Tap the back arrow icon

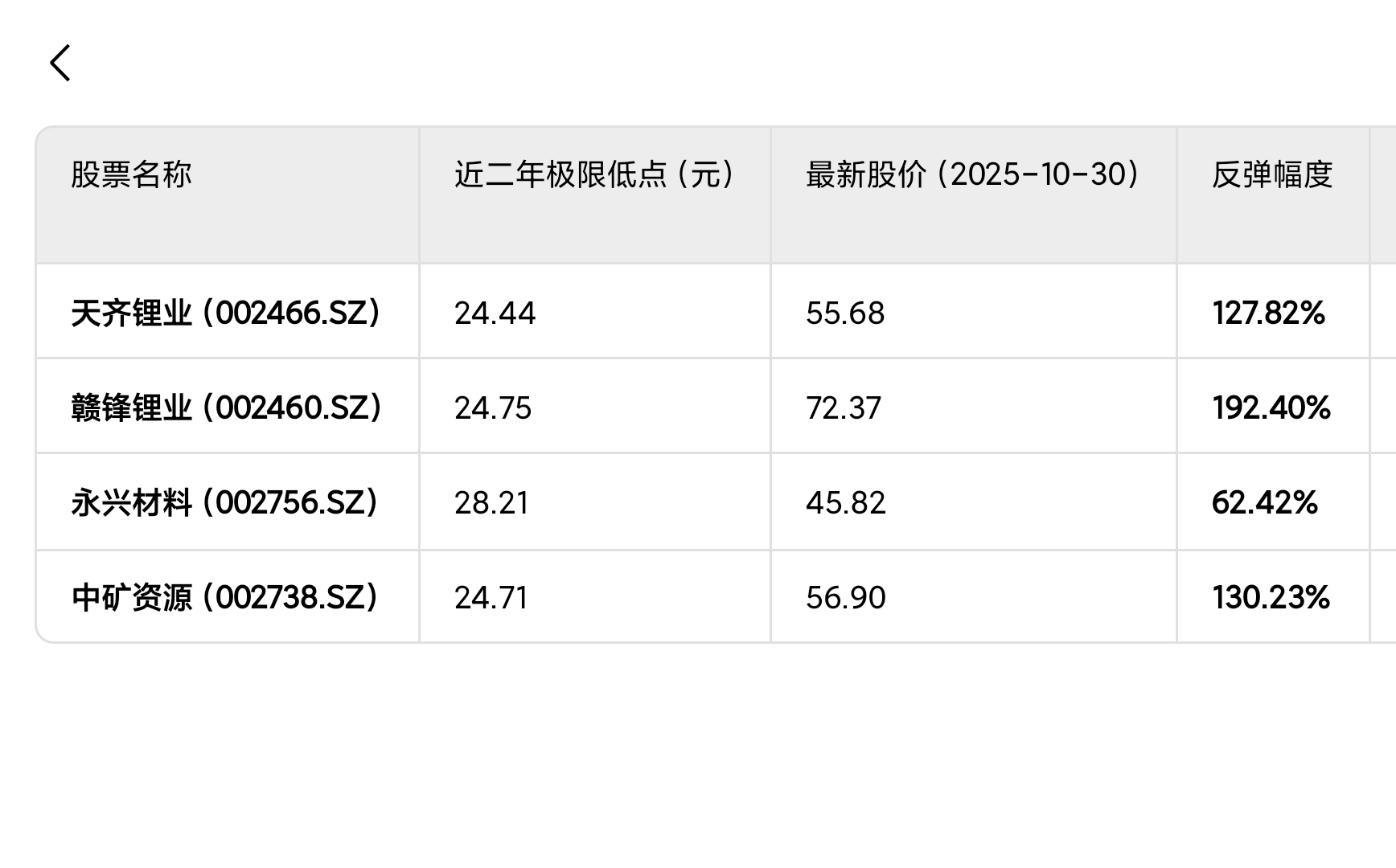click(x=60, y=63)
